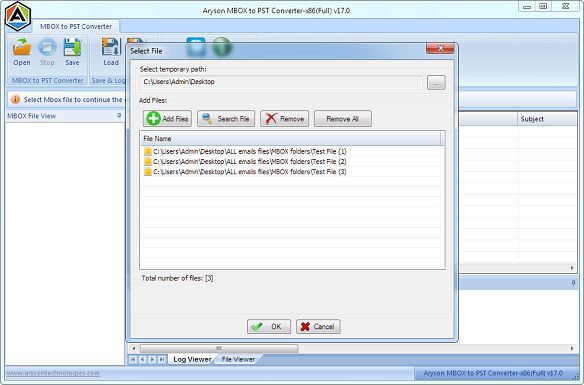The image size is (584, 385).
Task: Click the pin icon in MBOX File View
Action: tap(119, 115)
